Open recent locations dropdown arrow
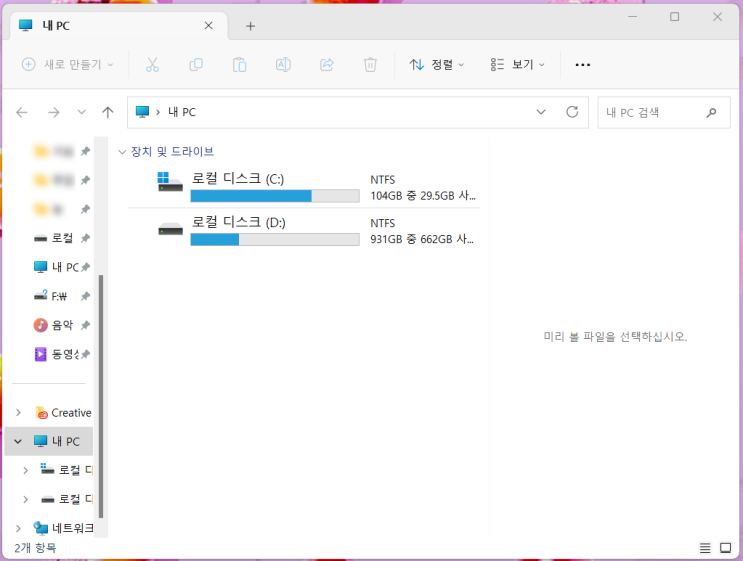This screenshot has height=561, width=743. coord(82,112)
